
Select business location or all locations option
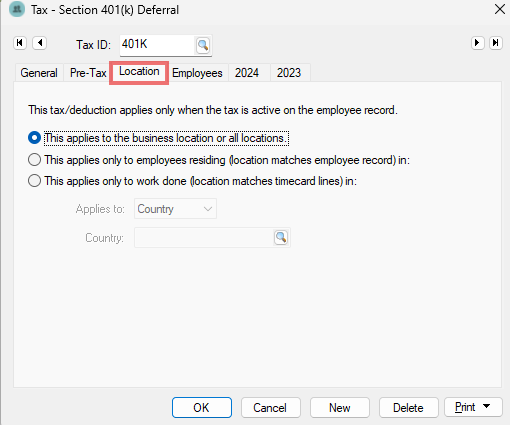point(34,138)
